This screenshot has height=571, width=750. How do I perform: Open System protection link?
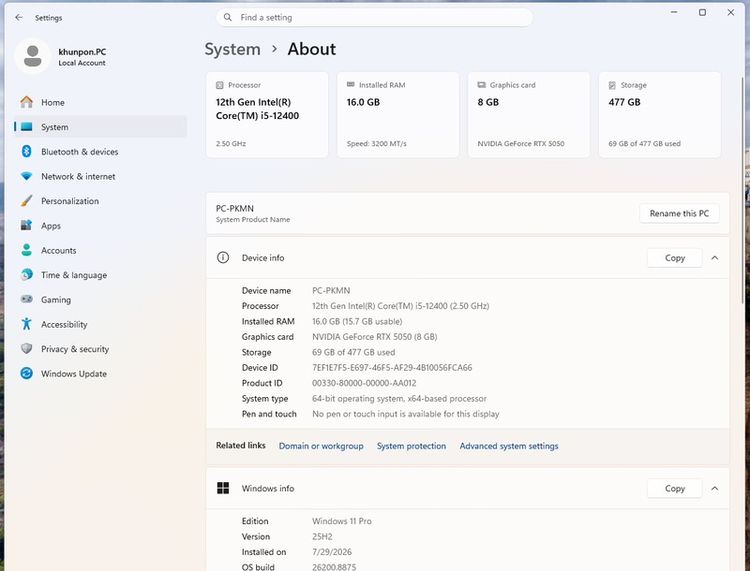(411, 446)
